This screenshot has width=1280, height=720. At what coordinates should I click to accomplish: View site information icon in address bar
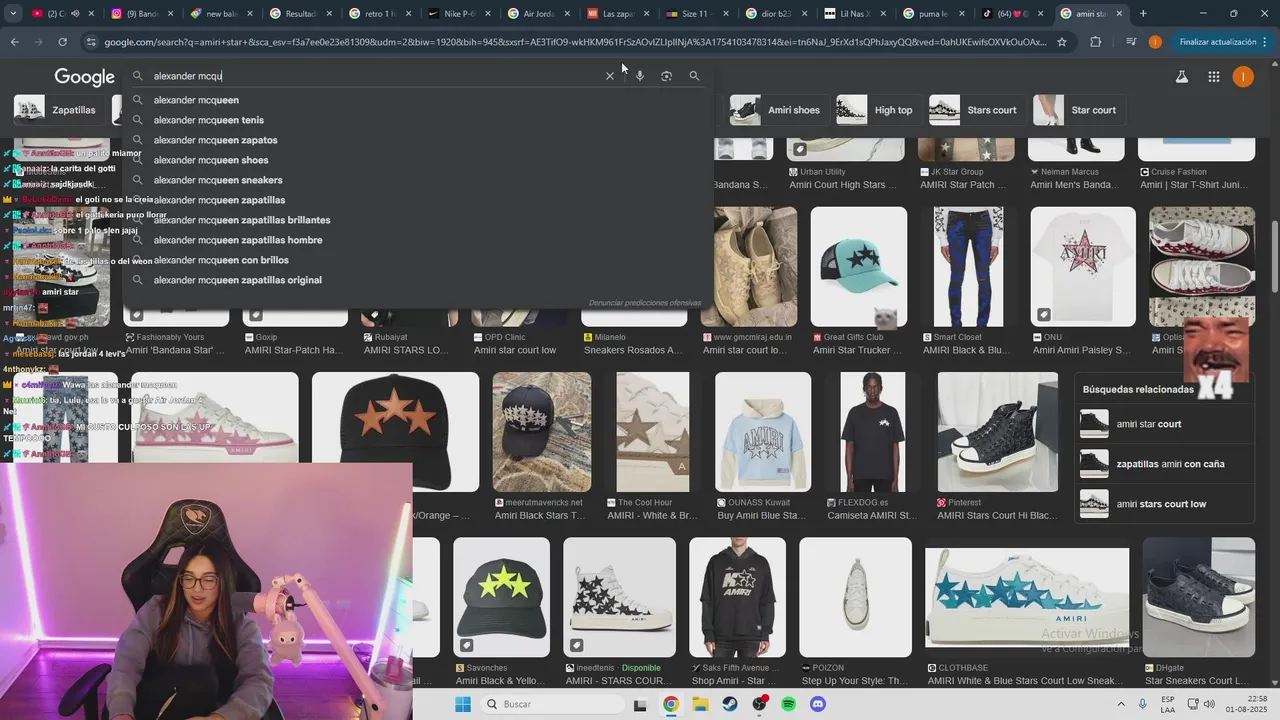pyautogui.click(x=92, y=42)
